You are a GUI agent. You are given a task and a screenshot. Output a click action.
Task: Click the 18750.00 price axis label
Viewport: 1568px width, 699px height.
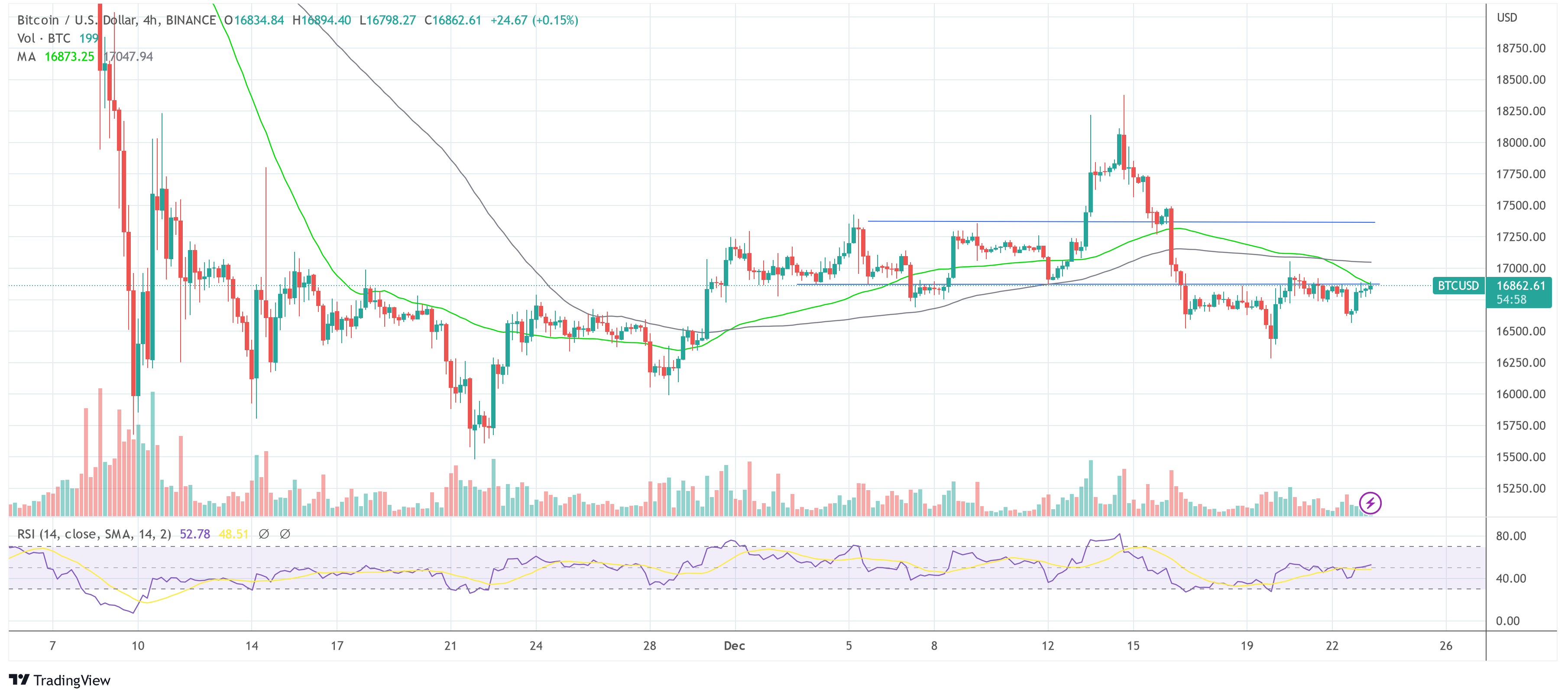click(1520, 48)
